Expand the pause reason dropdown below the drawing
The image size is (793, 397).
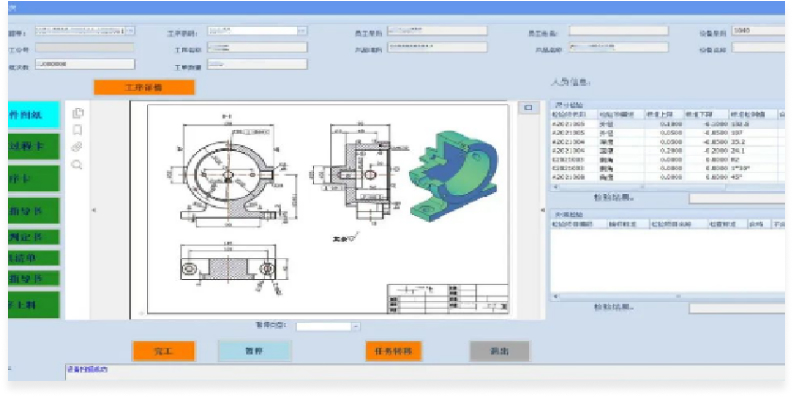pyautogui.click(x=356, y=327)
